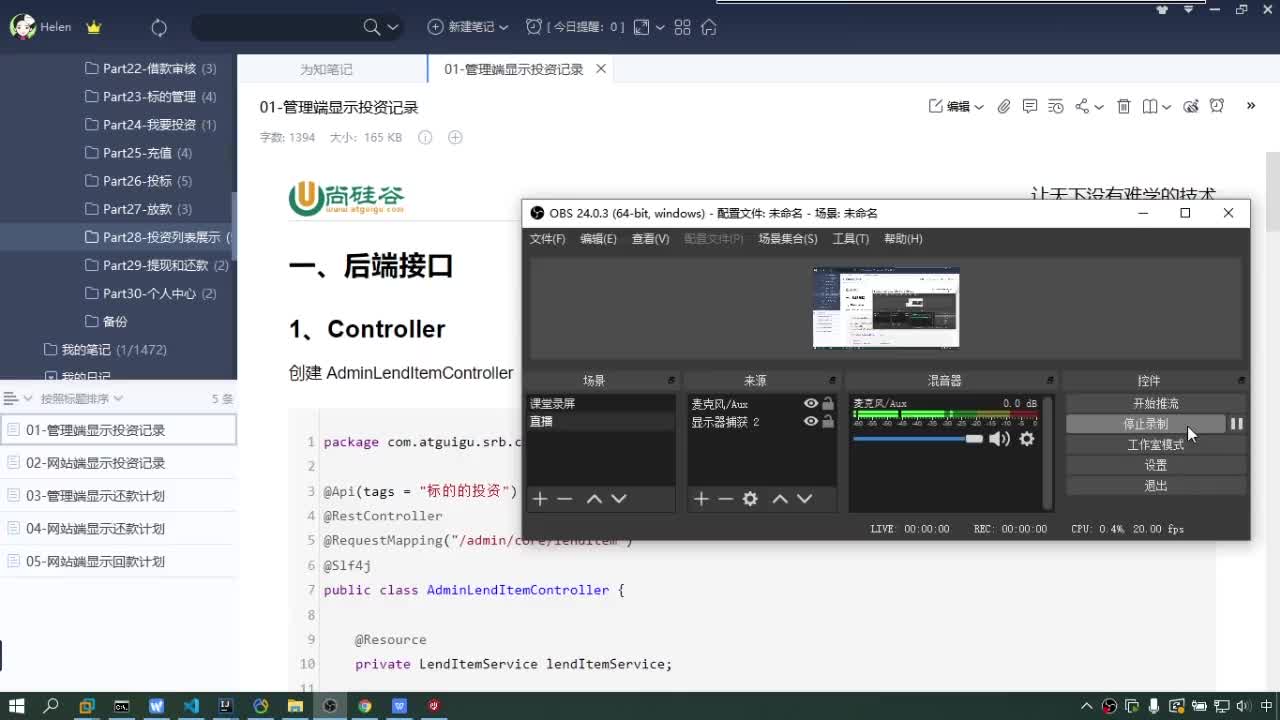Open OBS 查看(V) menu
This screenshot has width=1280, height=720.
coord(650,239)
